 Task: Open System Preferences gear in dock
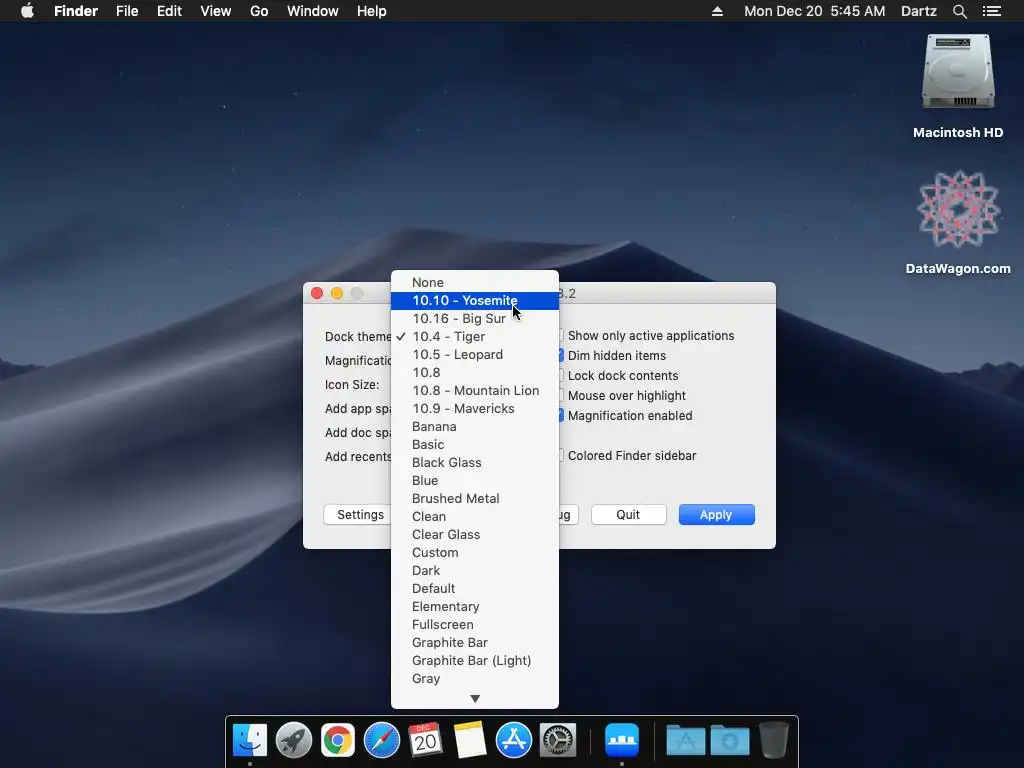coord(558,741)
